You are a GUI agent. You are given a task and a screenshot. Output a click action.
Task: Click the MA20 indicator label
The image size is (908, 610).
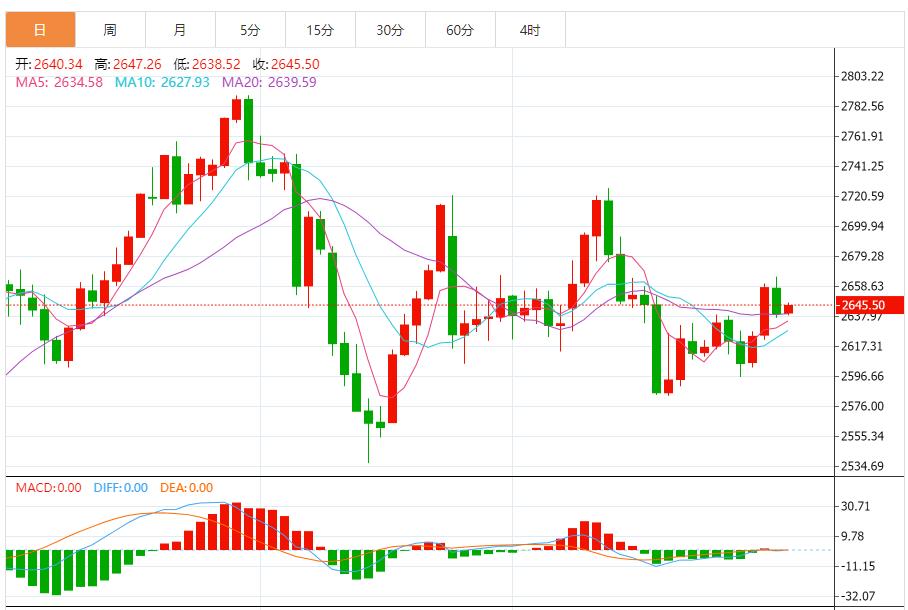click(x=269, y=82)
